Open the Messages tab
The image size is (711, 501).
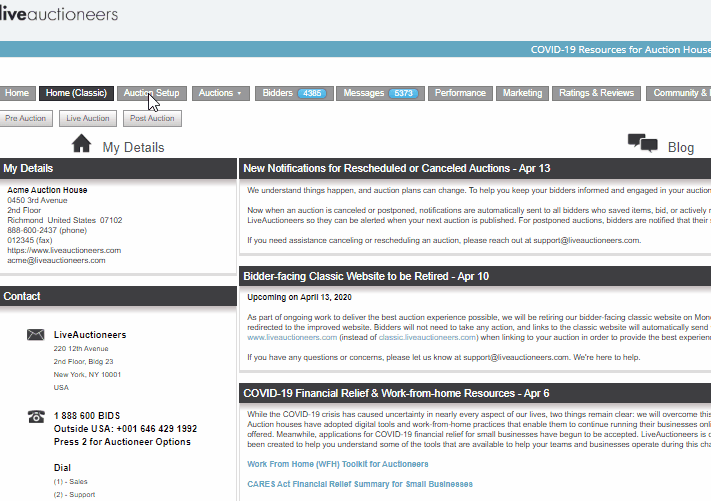click(x=380, y=93)
